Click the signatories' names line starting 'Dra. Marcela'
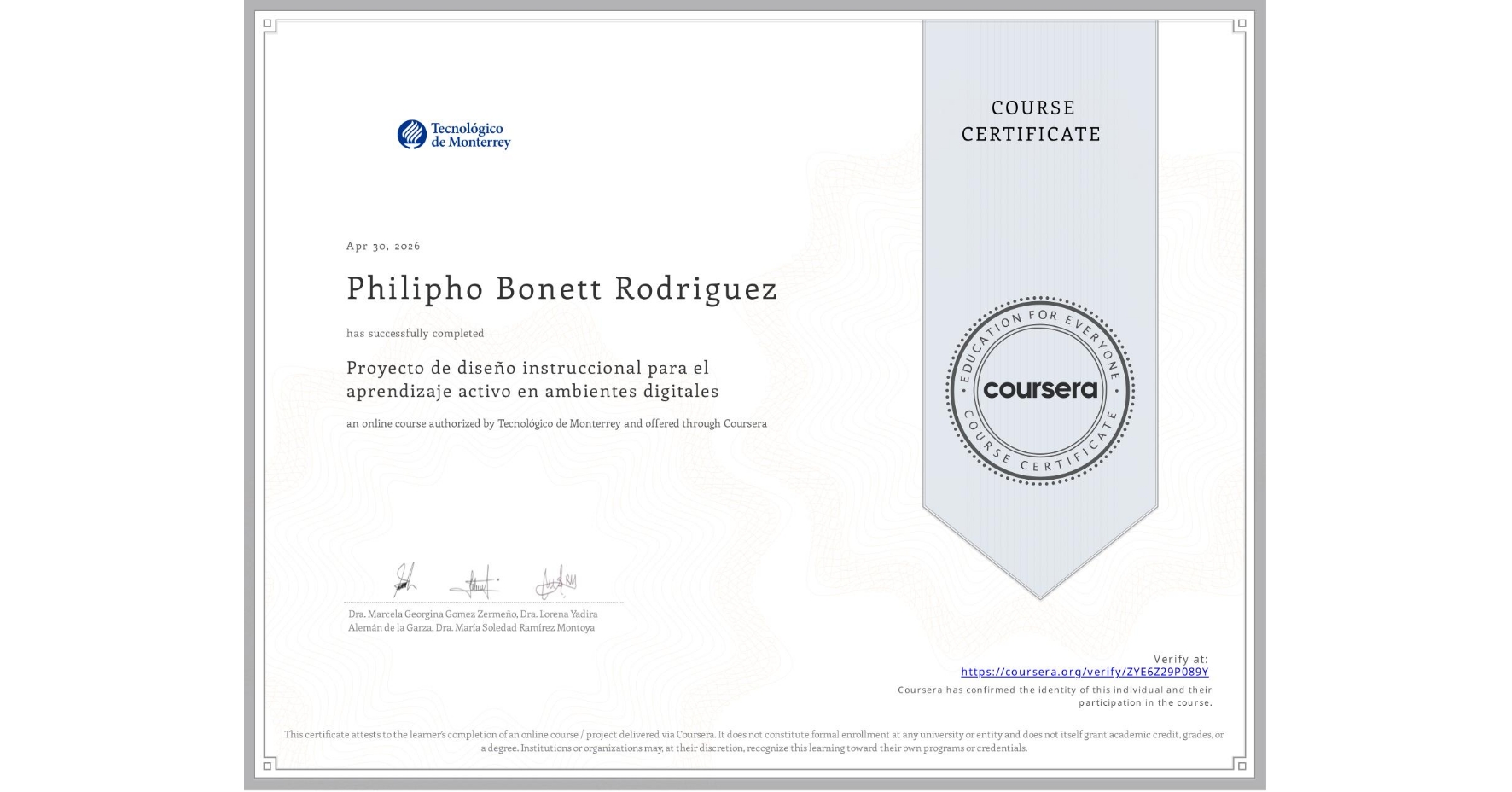1512x792 pixels. click(473, 620)
